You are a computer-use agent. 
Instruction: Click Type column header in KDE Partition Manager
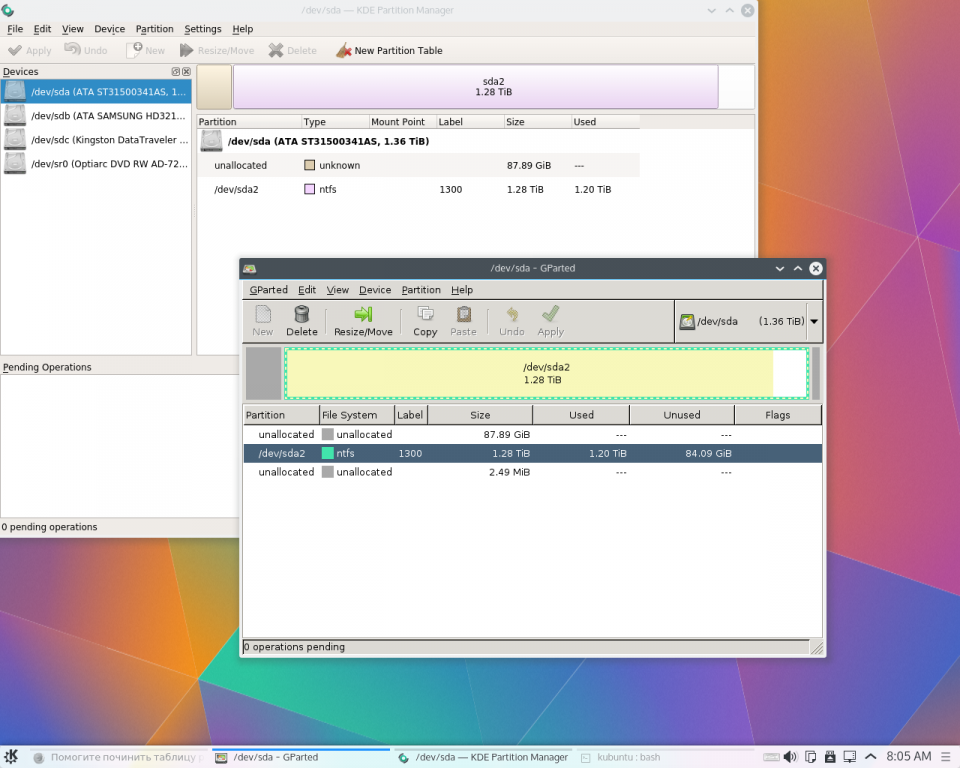pyautogui.click(x=336, y=122)
